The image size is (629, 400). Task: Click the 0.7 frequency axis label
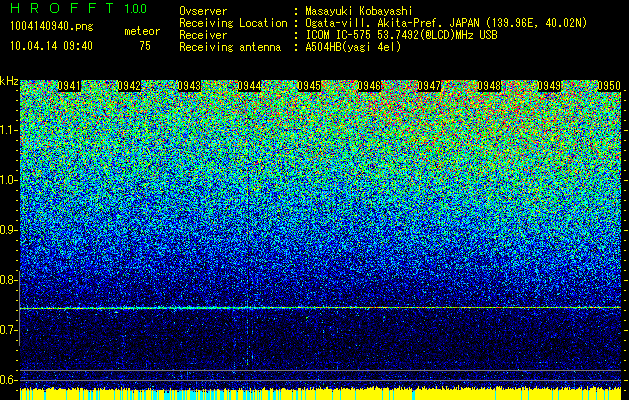[x=9, y=330]
